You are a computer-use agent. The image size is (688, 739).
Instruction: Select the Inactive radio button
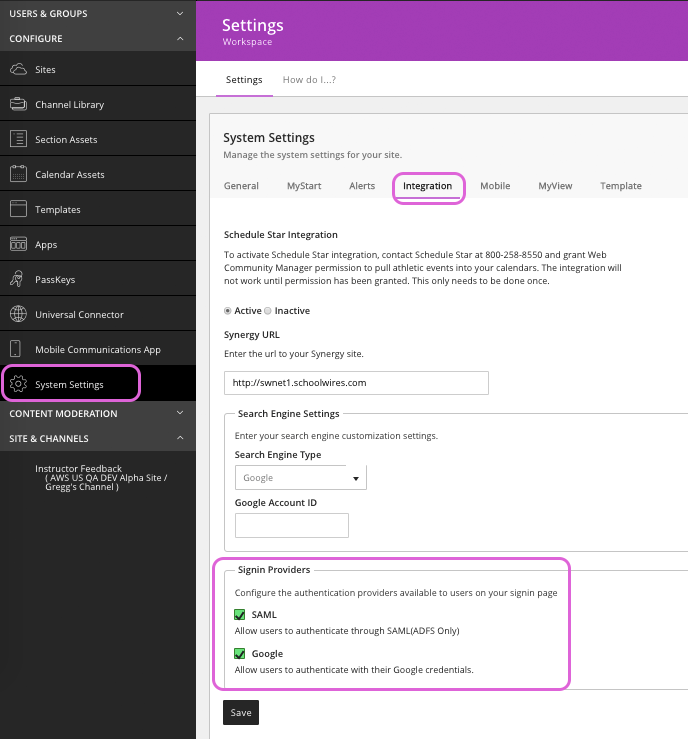(267, 311)
